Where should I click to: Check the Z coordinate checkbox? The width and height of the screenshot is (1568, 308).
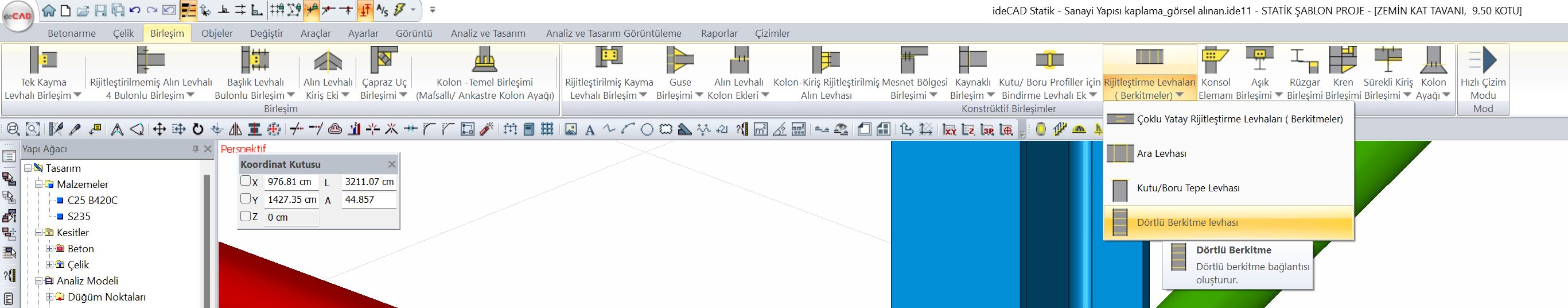click(246, 217)
